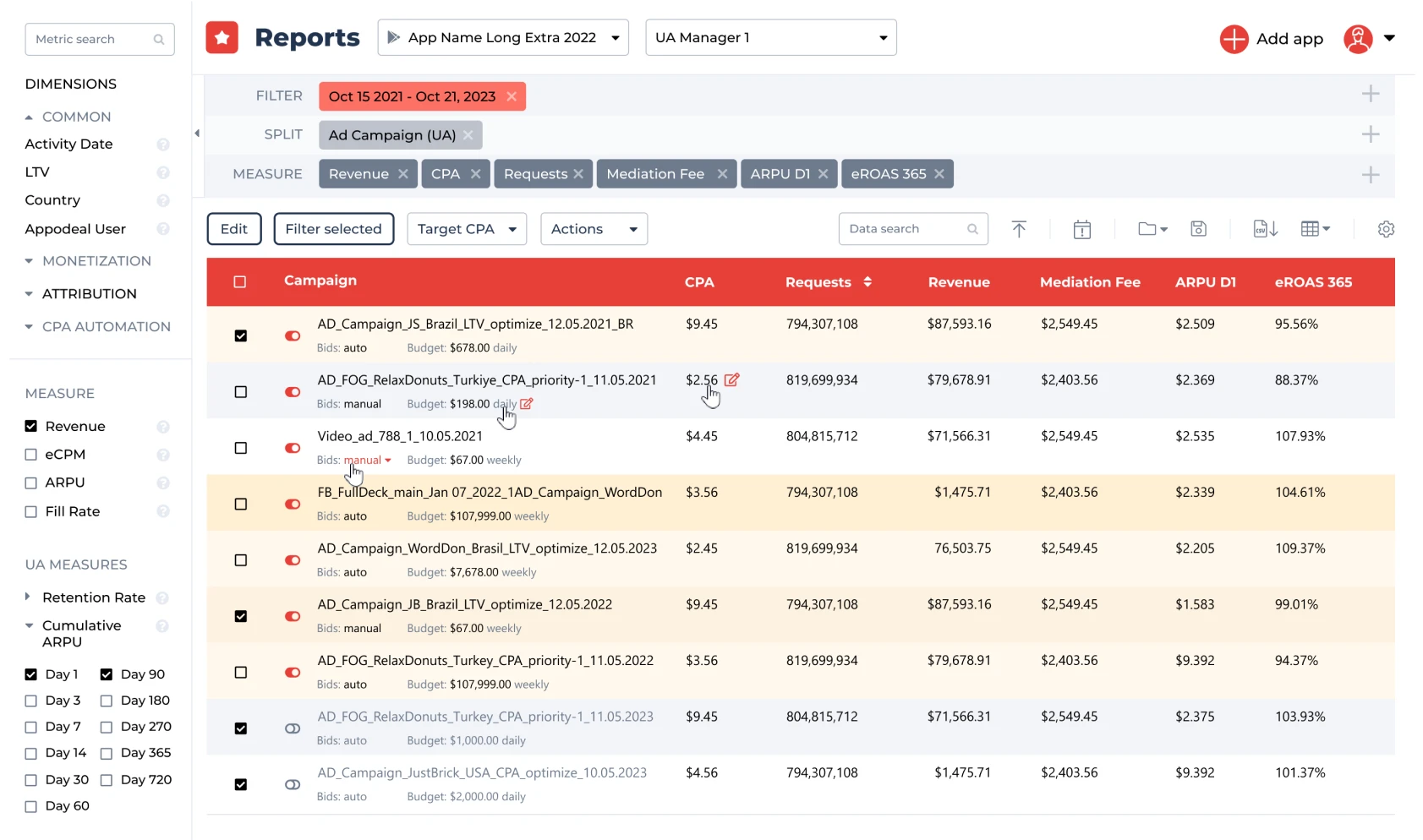Uncheck the Day 90 checkbox
The height and width of the screenshot is (840, 1423).
(107, 674)
